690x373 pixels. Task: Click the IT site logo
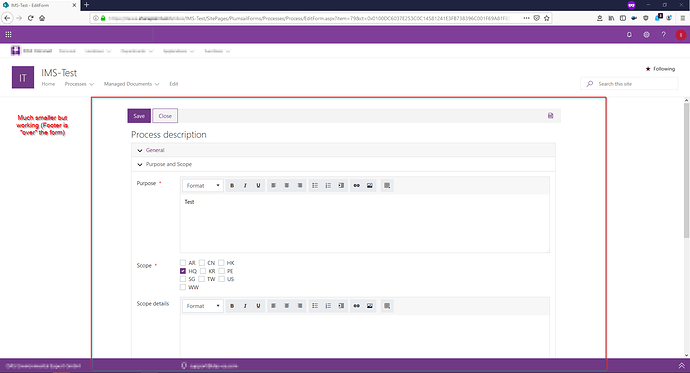point(23,77)
